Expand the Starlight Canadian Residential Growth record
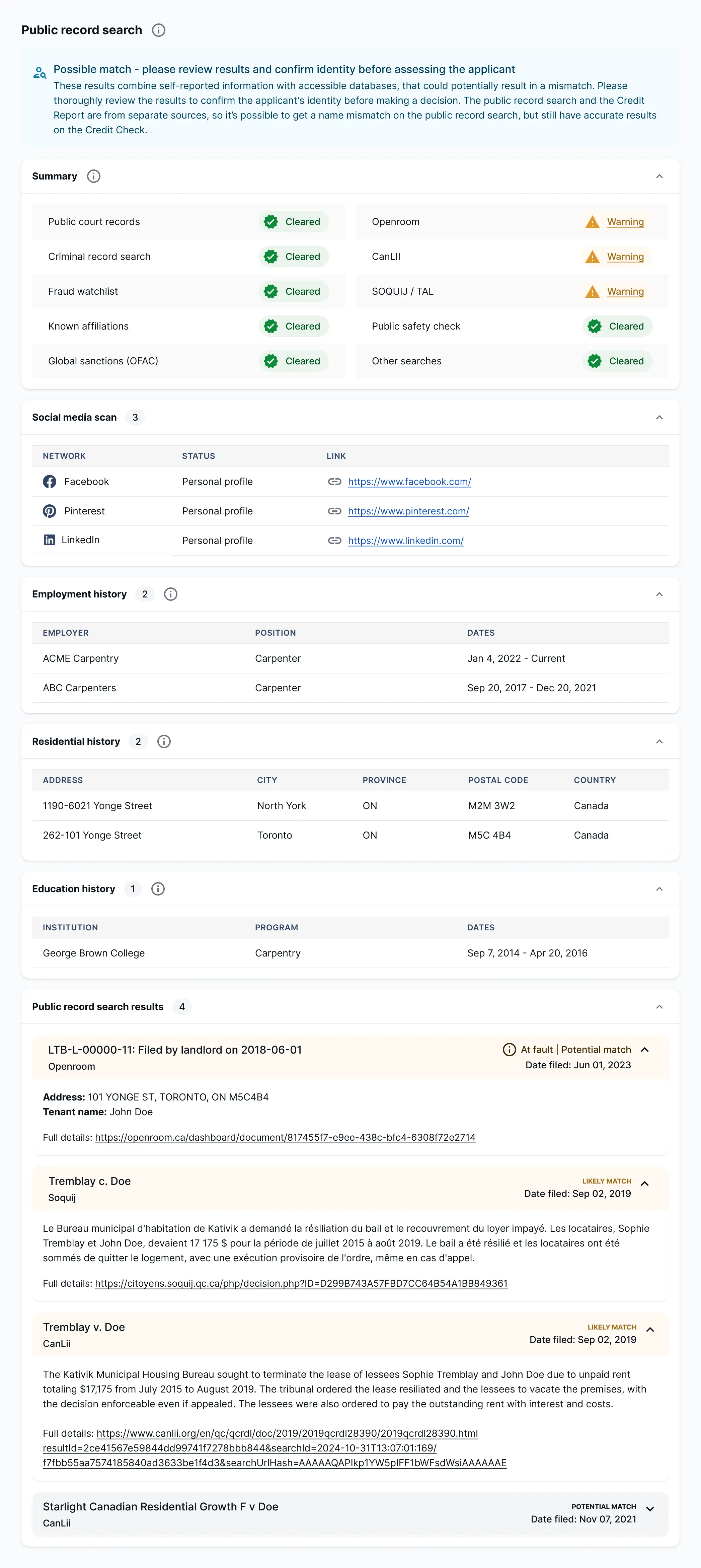This screenshot has height=1568, width=701. [650, 1509]
